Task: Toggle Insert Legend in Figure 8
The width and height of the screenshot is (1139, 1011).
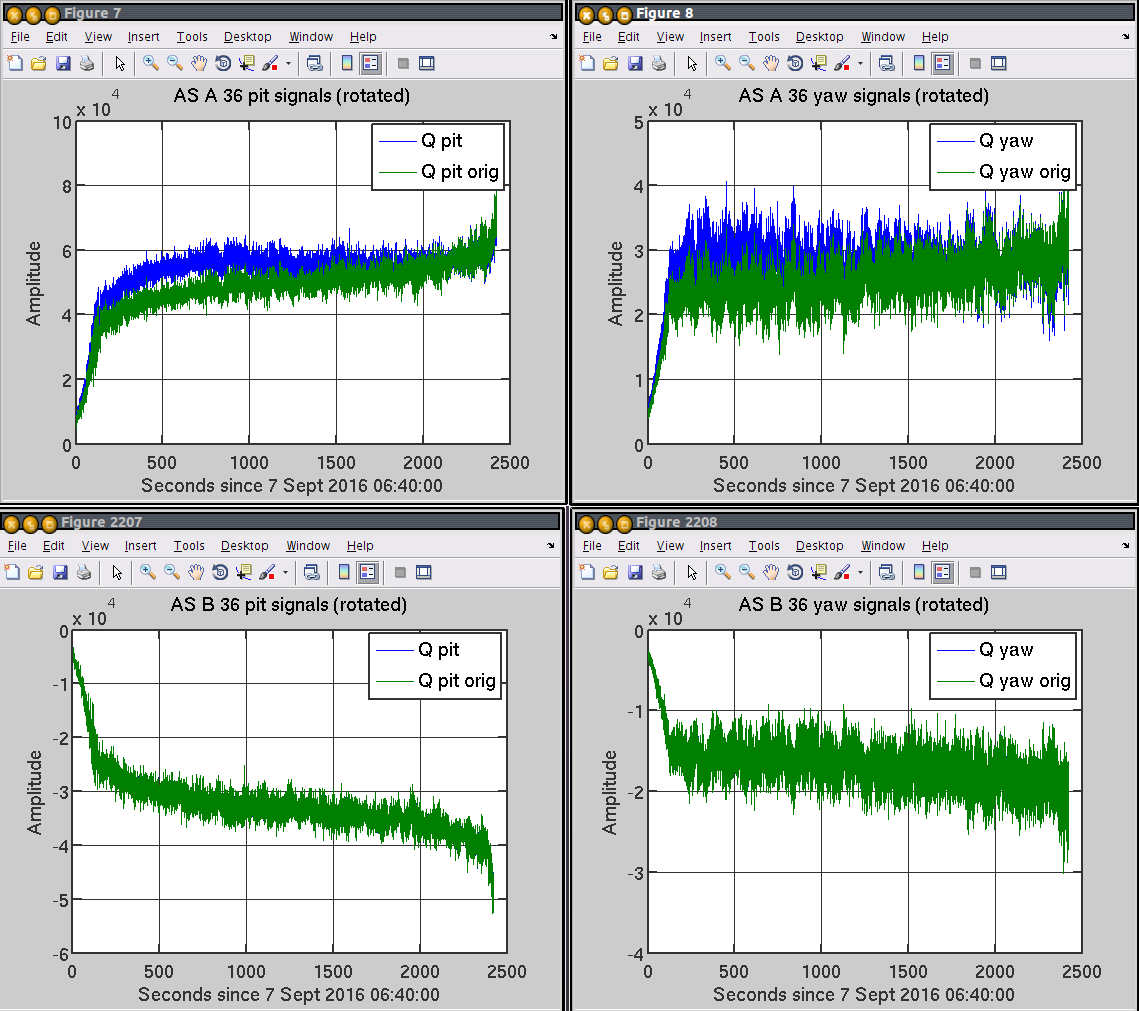Action: coord(943,64)
